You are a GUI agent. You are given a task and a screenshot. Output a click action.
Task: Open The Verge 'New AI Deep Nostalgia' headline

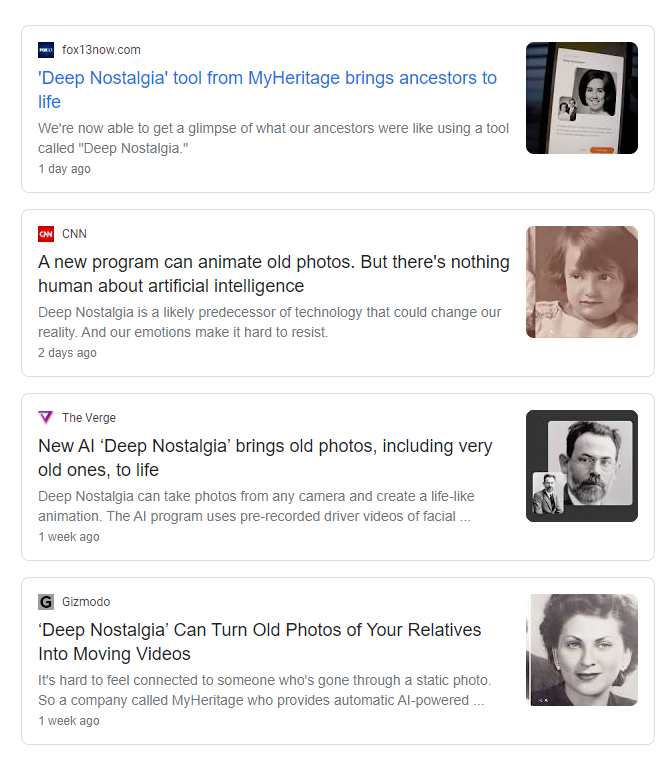265,458
